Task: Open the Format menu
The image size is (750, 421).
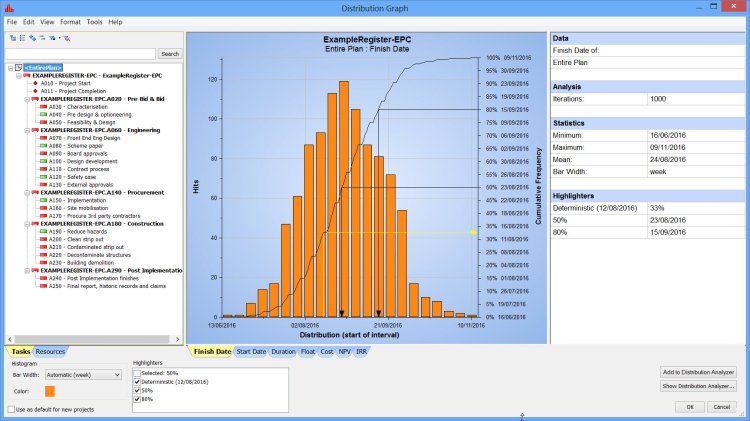Action: click(x=70, y=21)
